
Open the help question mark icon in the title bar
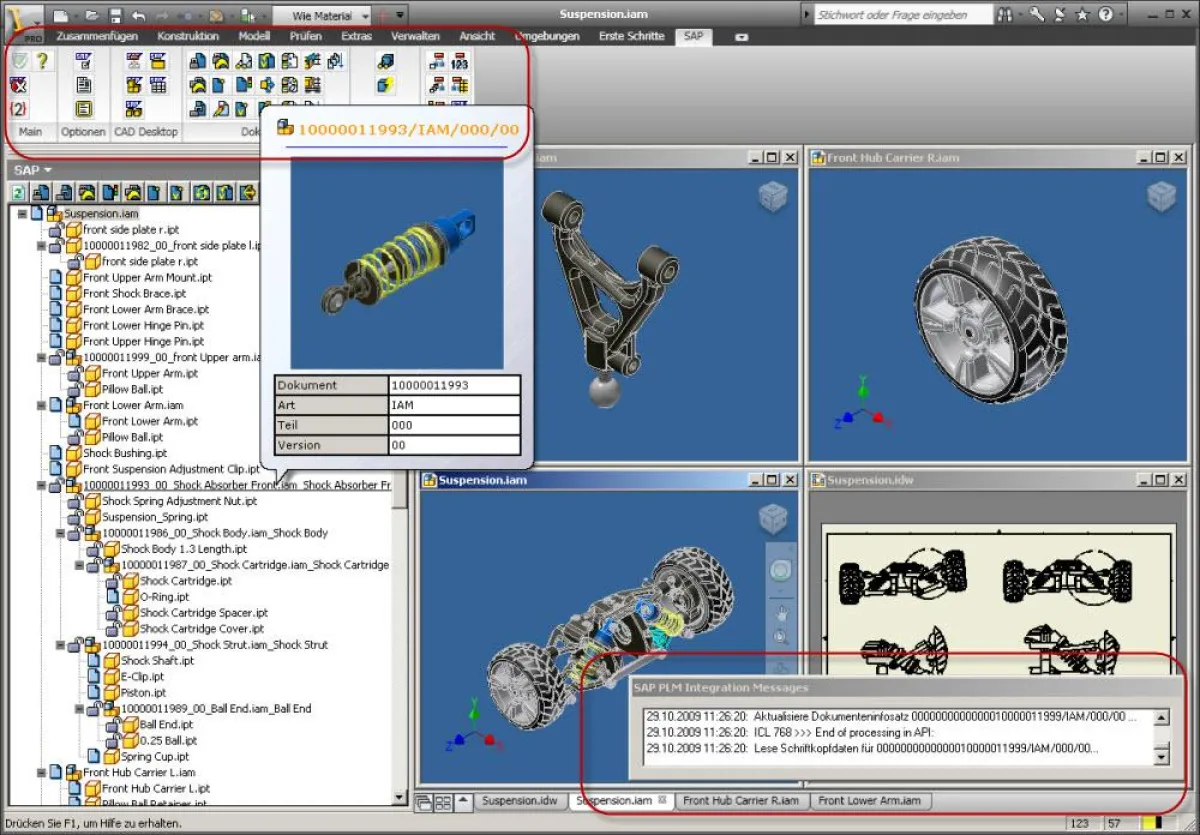[x=1107, y=14]
